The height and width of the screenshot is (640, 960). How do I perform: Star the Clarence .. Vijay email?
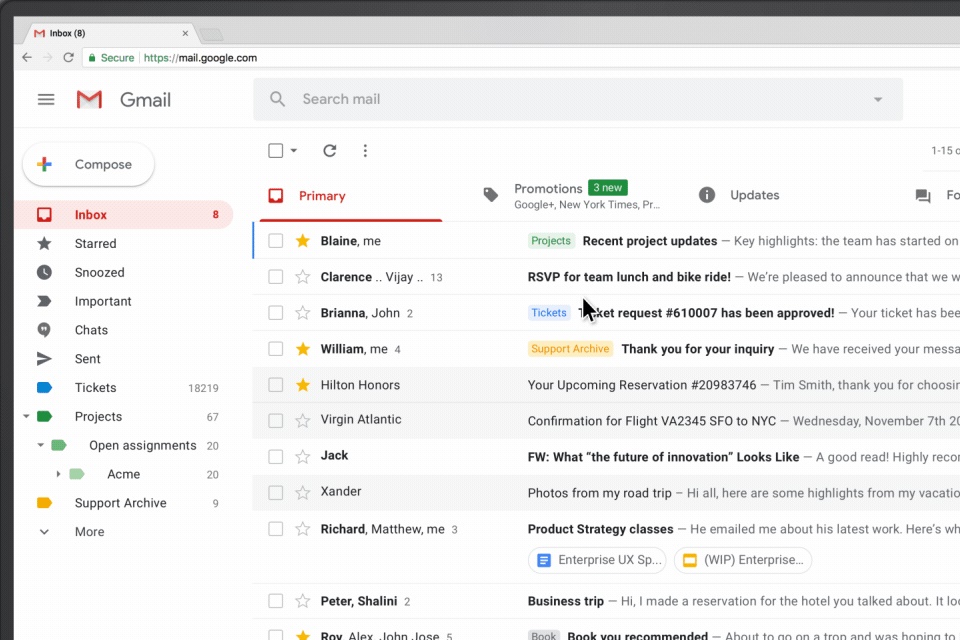pyautogui.click(x=302, y=277)
